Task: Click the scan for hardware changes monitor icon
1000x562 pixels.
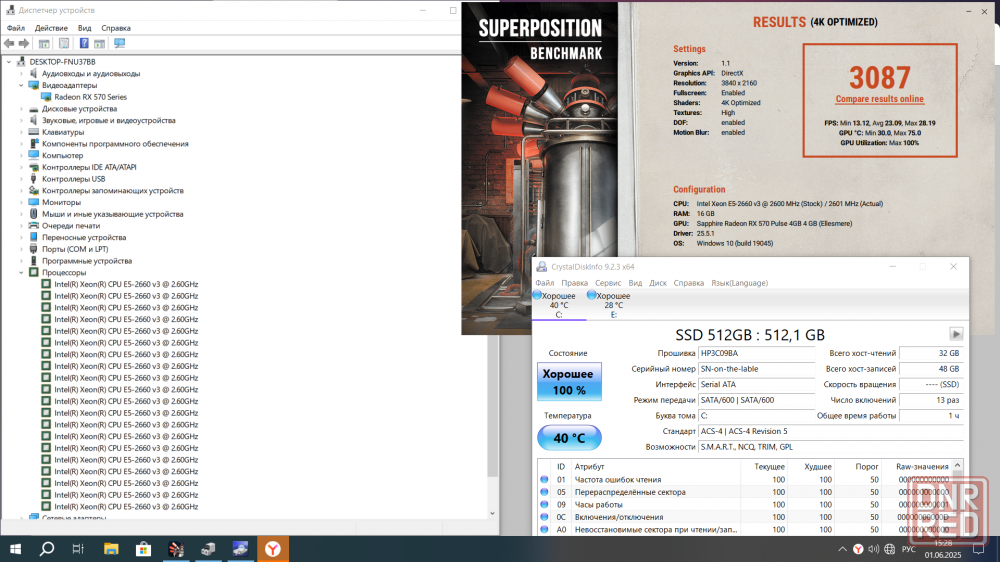Action: click(119, 43)
